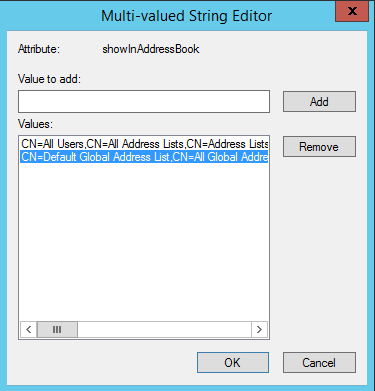Click the left arrow of horizontal scrollbar
Screen dimensions: 375x391
click(29, 330)
